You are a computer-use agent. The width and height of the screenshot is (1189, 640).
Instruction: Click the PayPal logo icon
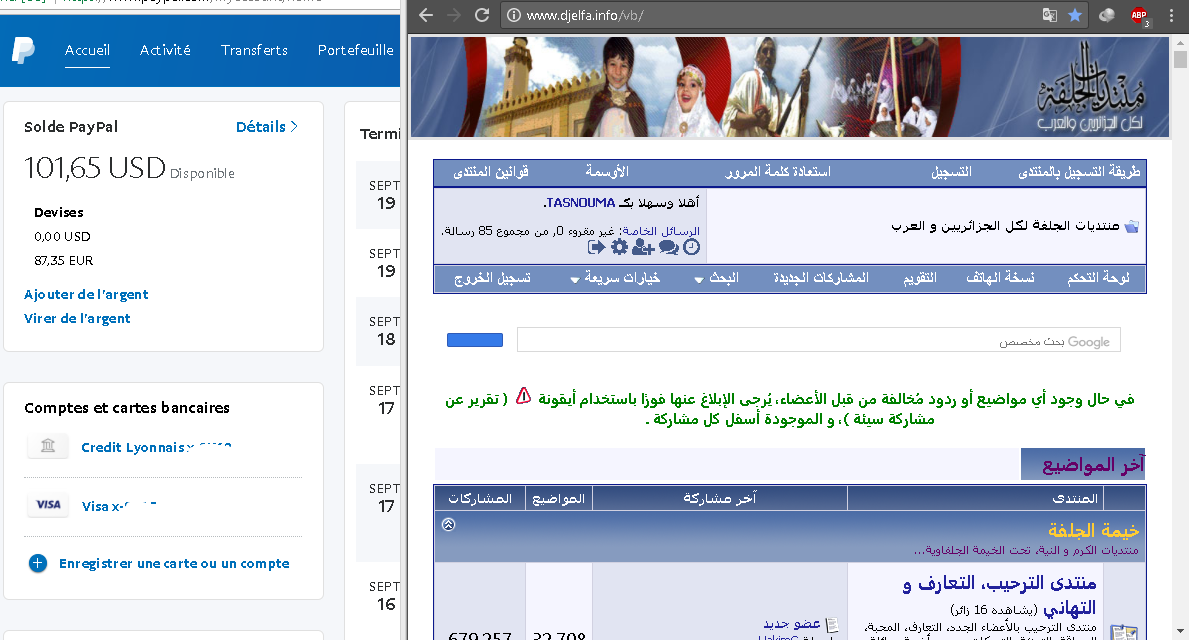24,51
